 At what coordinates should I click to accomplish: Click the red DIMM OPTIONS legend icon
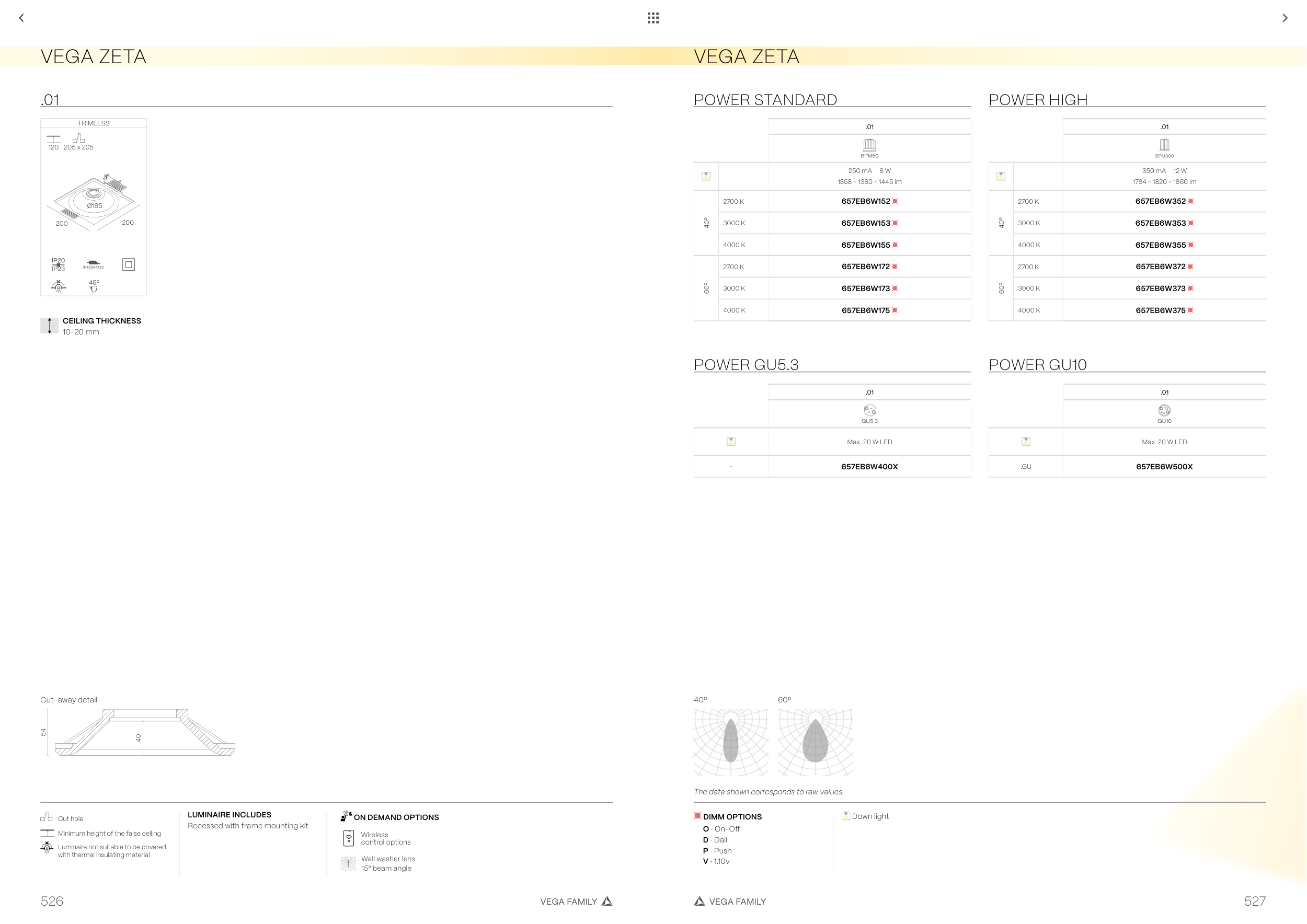[697, 816]
